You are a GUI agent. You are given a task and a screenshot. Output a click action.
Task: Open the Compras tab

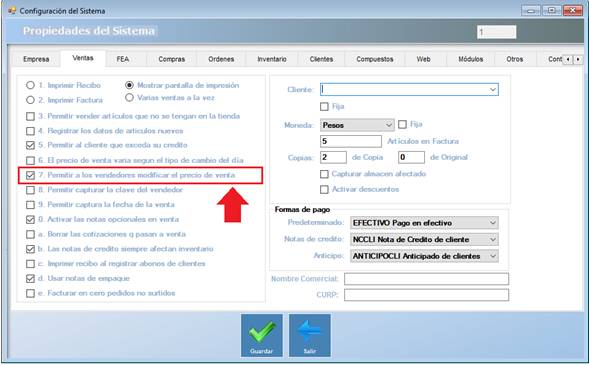point(171,59)
